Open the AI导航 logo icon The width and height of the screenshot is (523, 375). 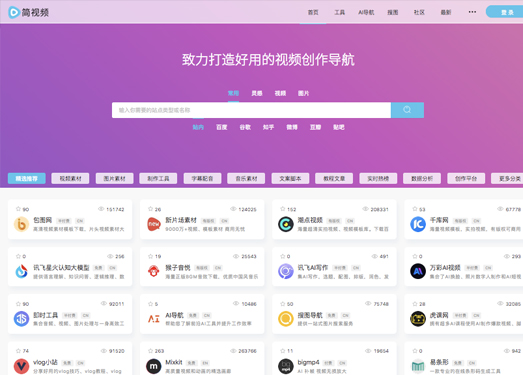[x=154, y=319]
